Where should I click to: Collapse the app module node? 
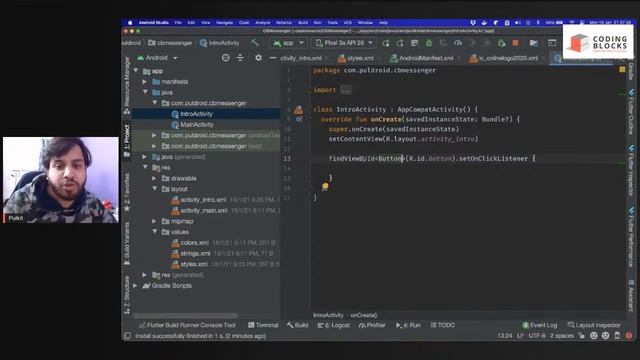tap(136, 71)
